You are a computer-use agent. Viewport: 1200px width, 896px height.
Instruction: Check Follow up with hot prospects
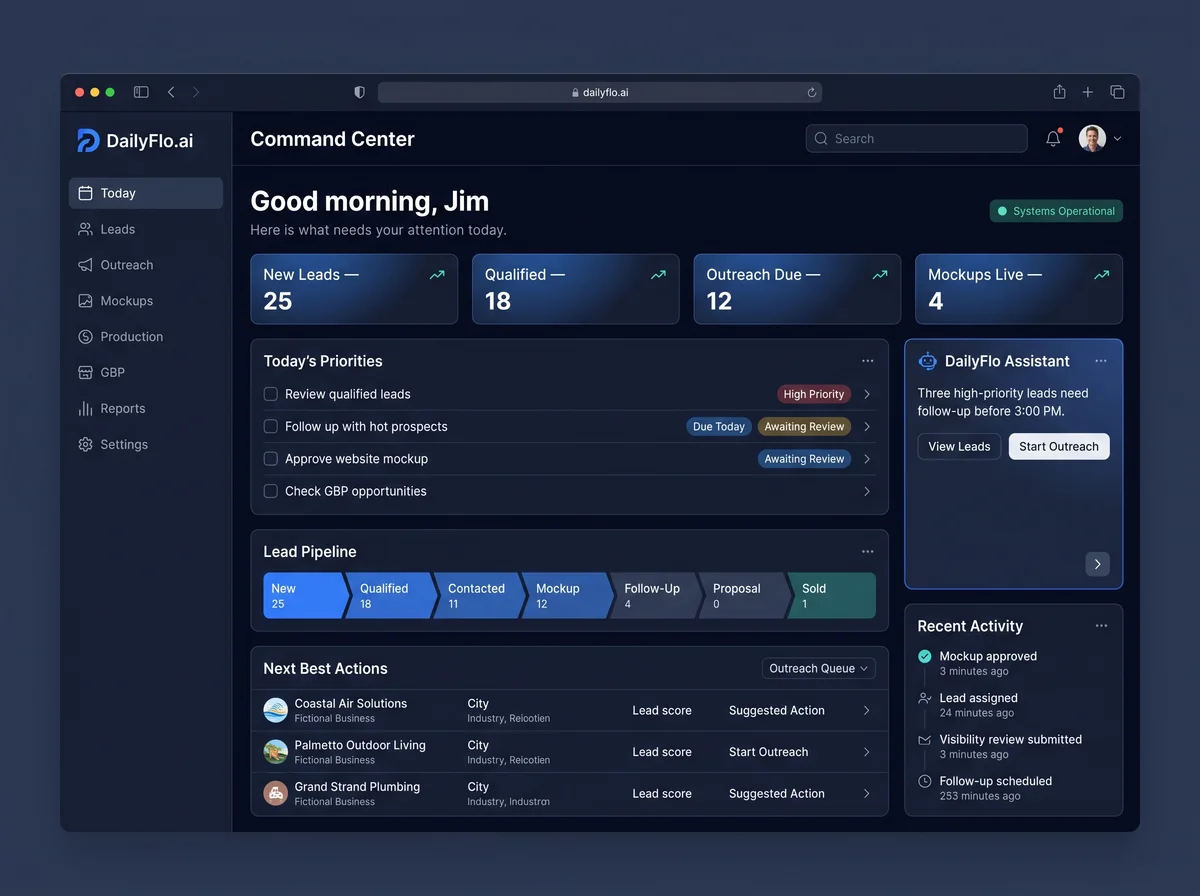[x=270, y=426]
